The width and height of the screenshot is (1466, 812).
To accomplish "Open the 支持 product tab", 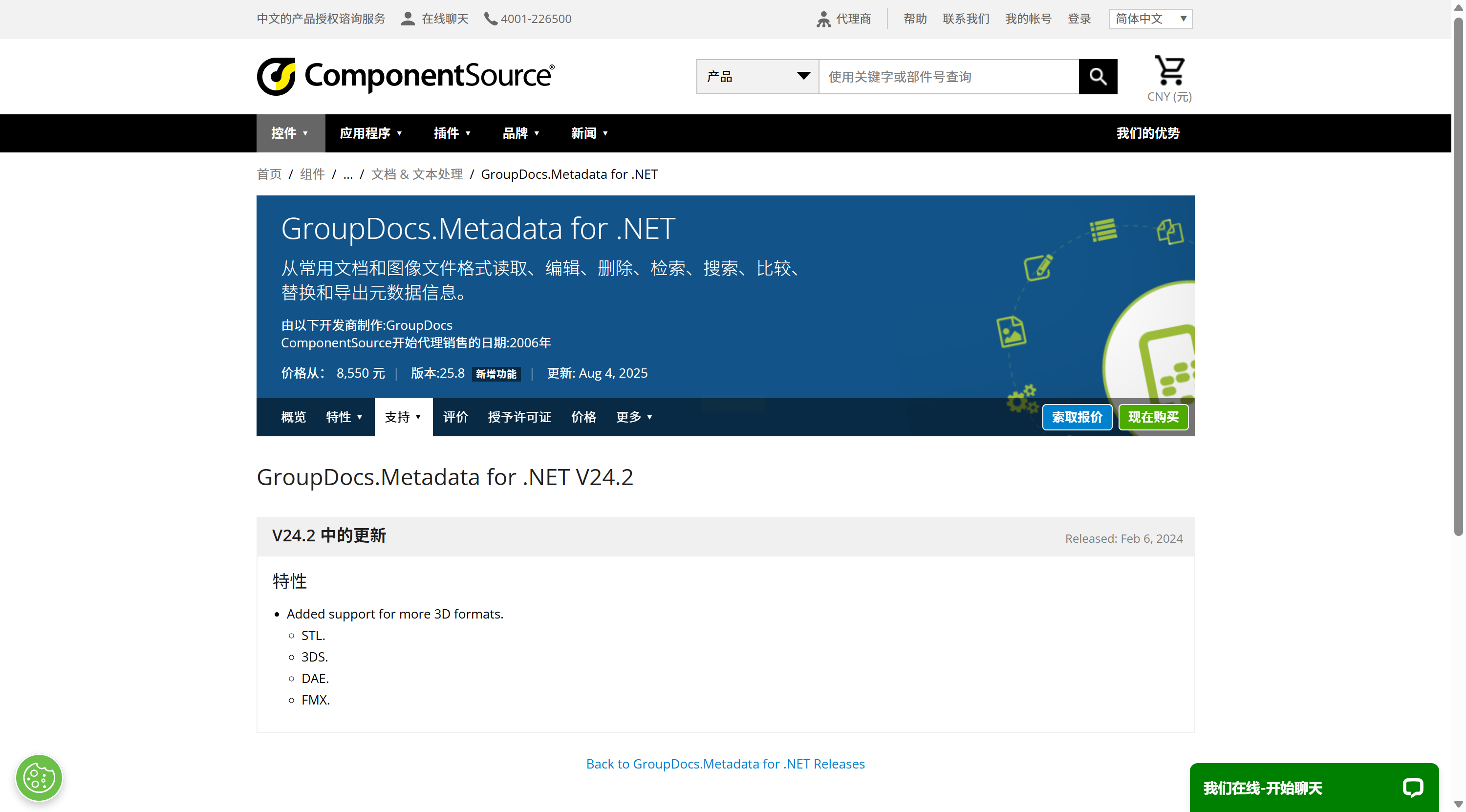I will (x=404, y=417).
